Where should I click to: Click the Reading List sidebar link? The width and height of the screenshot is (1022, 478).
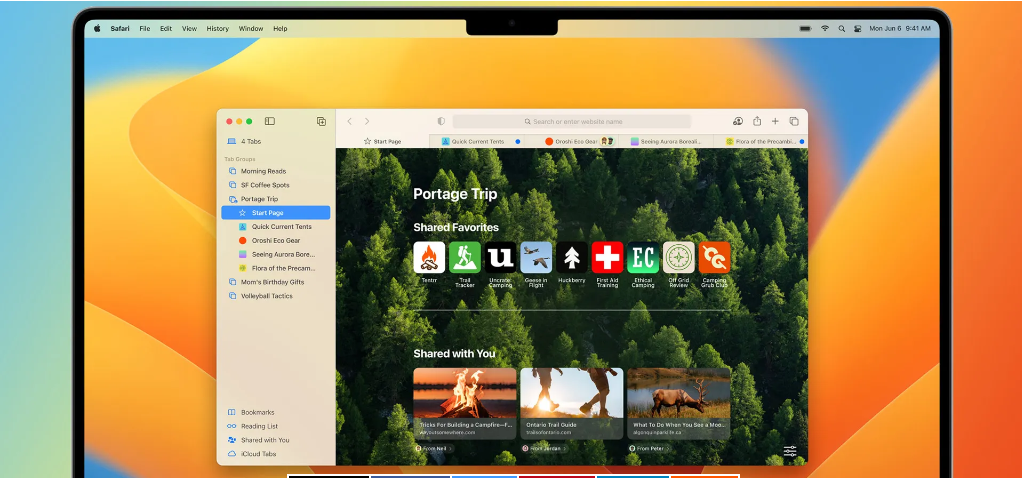[x=259, y=426]
